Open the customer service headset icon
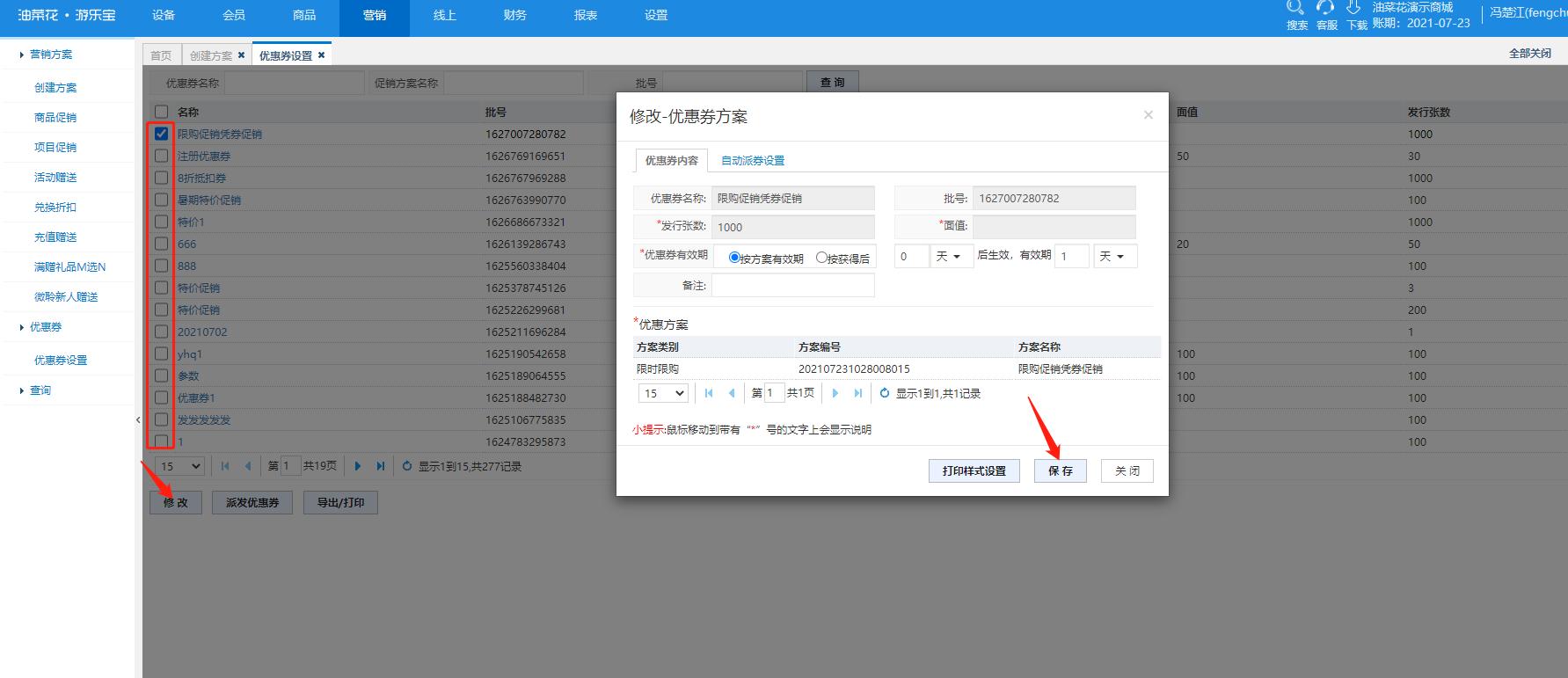Screen dimensions: 1568x678 pyautogui.click(x=1325, y=8)
